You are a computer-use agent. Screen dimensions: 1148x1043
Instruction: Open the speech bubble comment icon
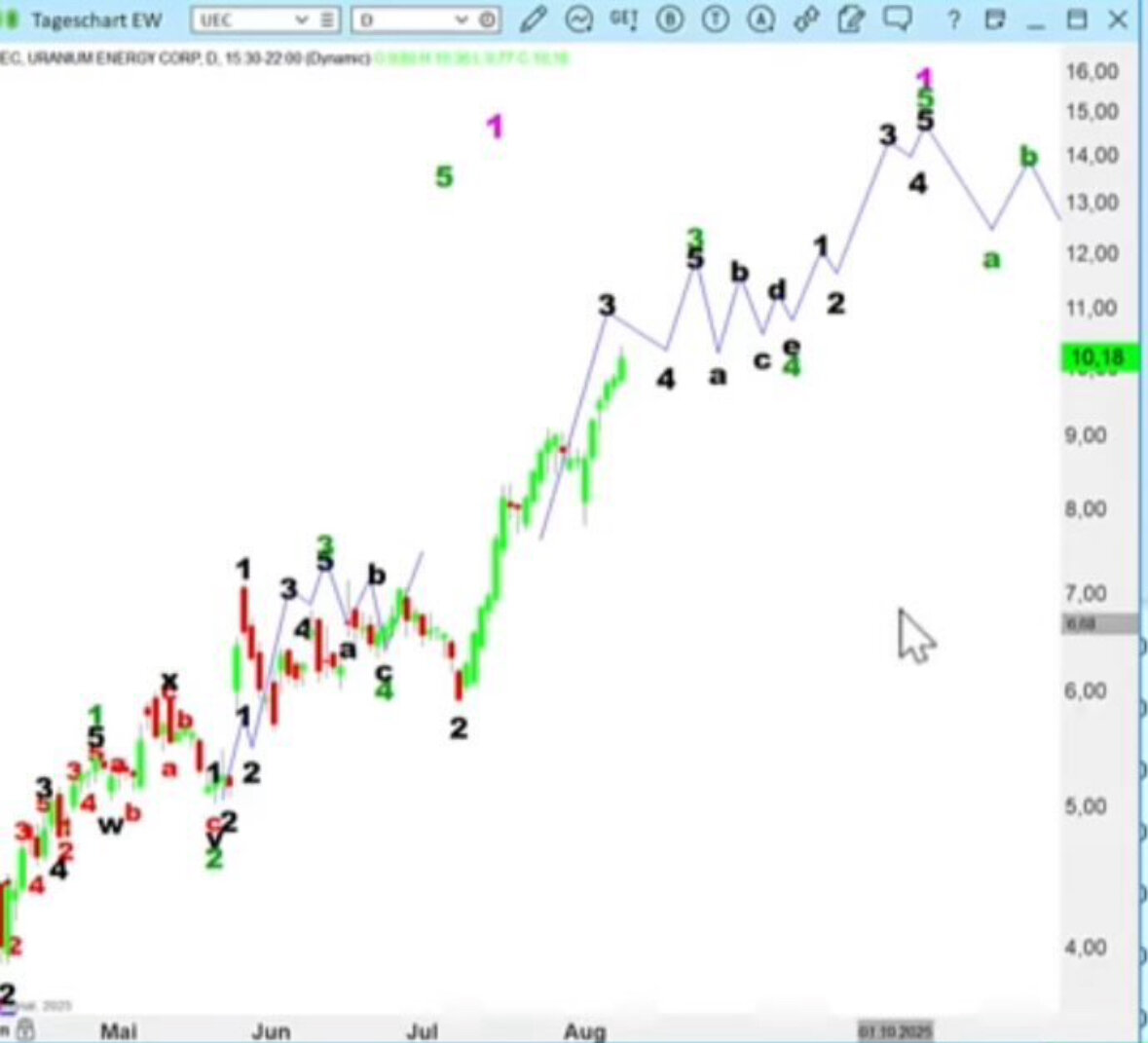pos(897,19)
